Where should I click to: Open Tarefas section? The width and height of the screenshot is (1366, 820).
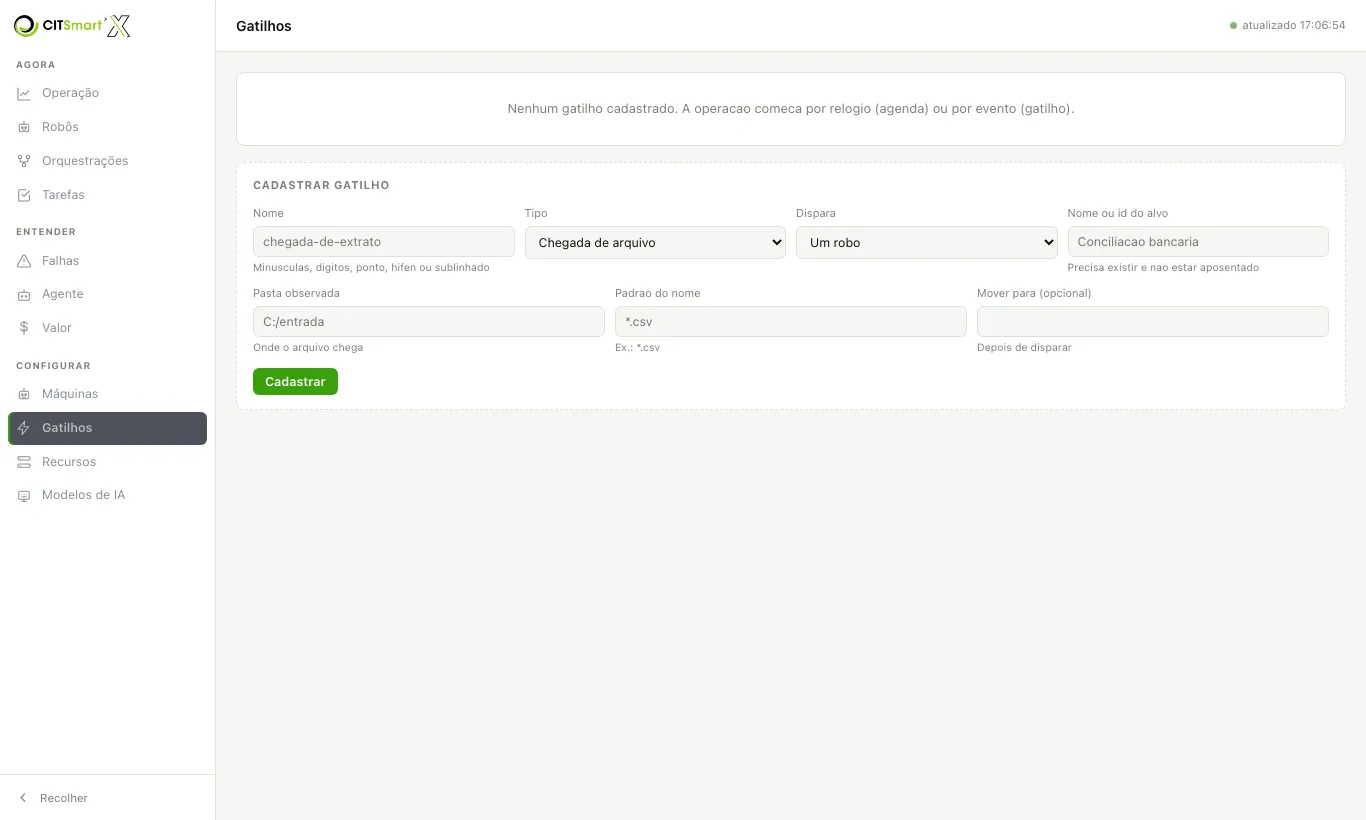pyautogui.click(x=107, y=195)
